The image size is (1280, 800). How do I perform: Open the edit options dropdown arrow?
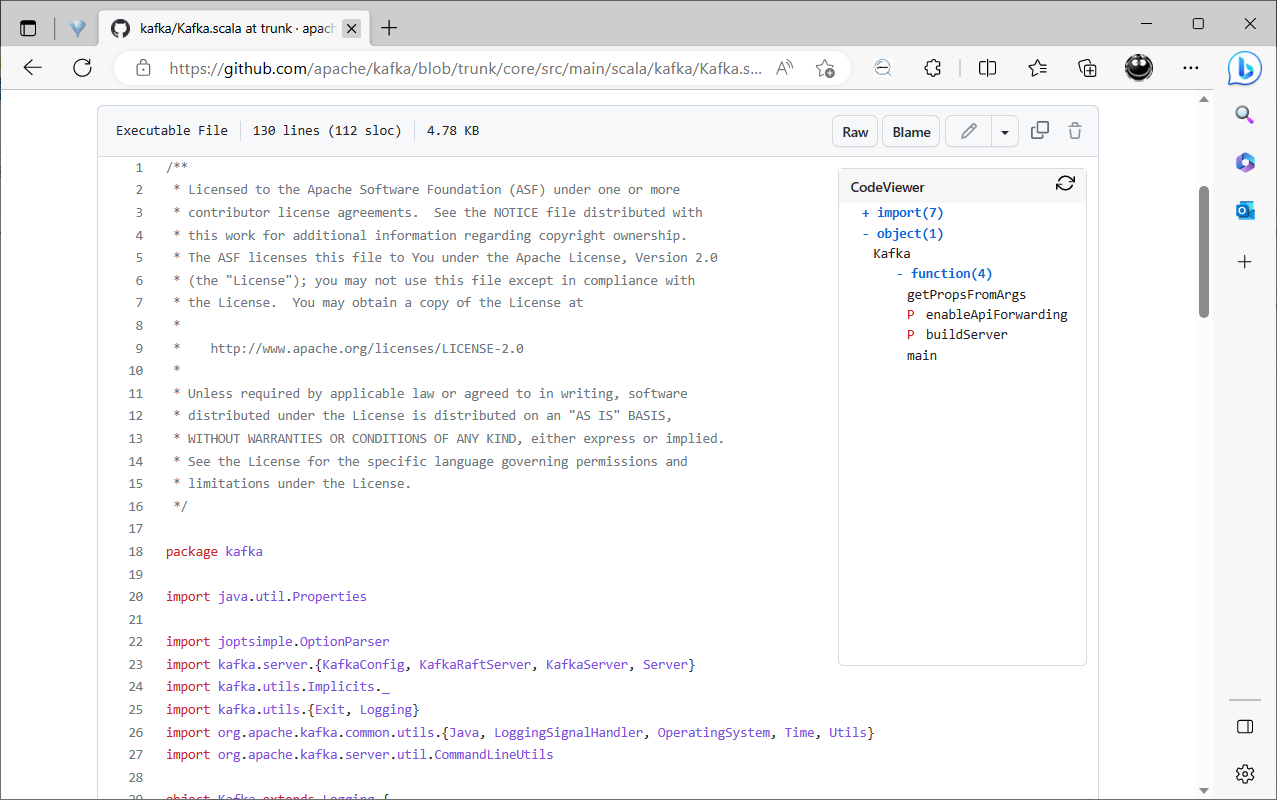1004,131
